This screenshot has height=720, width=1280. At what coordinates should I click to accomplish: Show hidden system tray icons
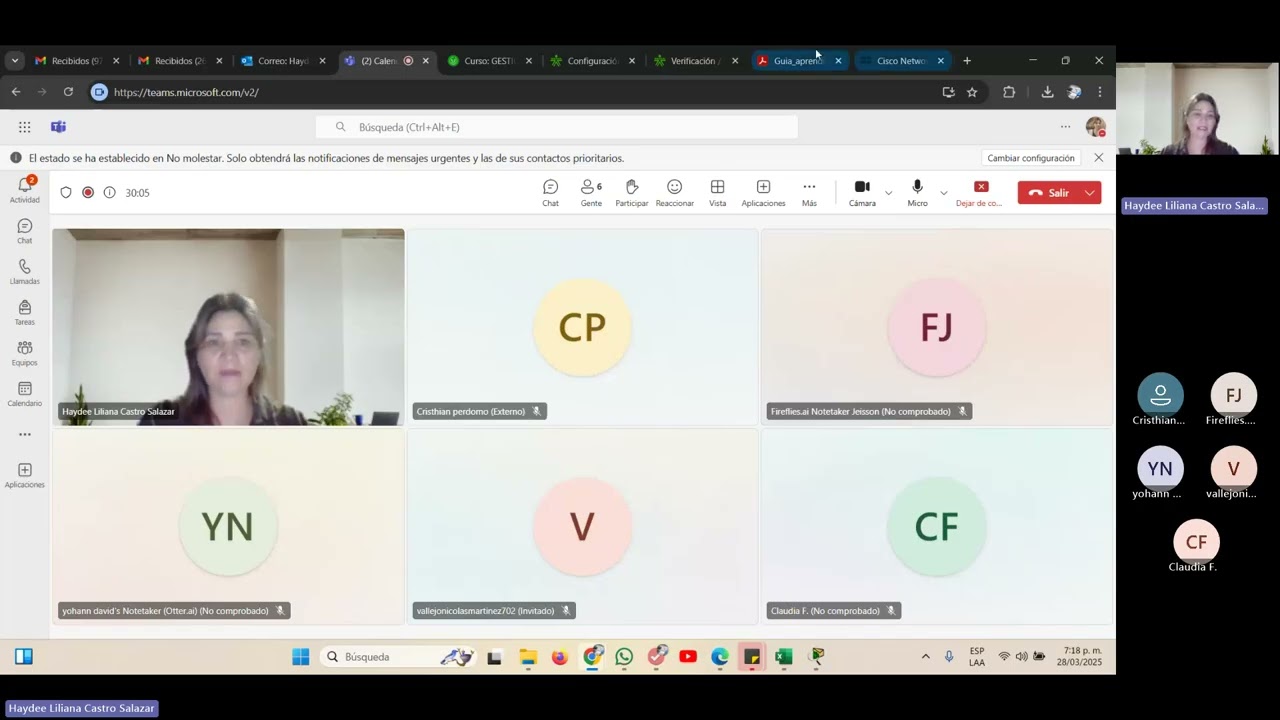tap(925, 657)
